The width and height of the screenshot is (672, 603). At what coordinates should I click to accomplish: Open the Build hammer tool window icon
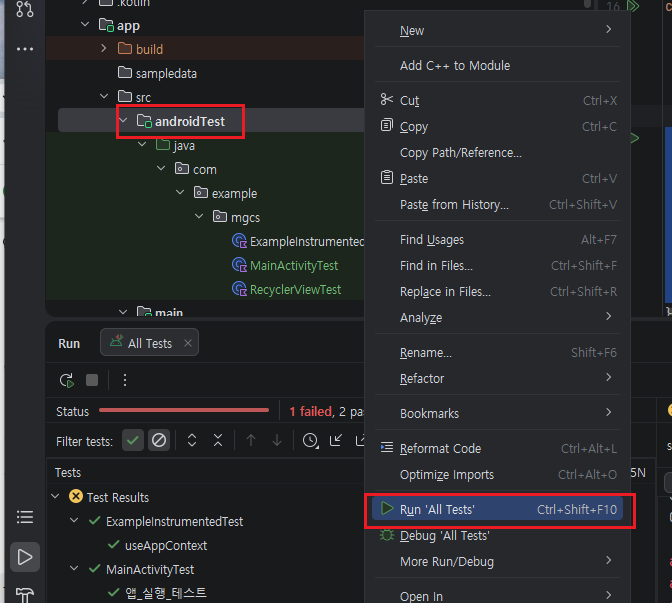[25, 595]
